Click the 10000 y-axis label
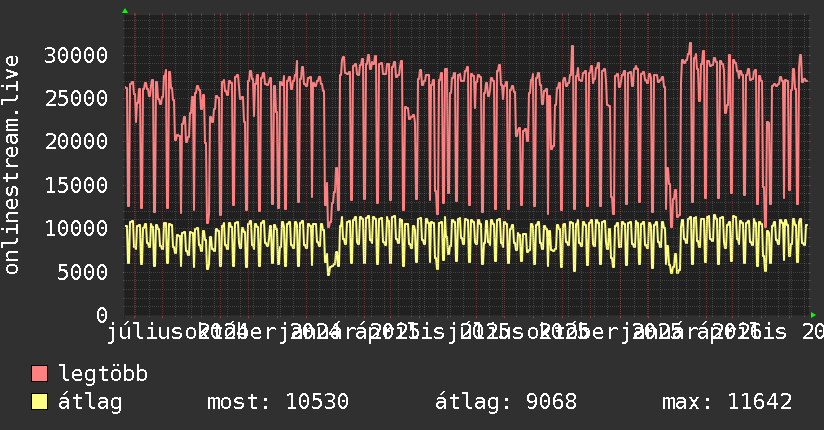The image size is (824, 430). (76, 228)
